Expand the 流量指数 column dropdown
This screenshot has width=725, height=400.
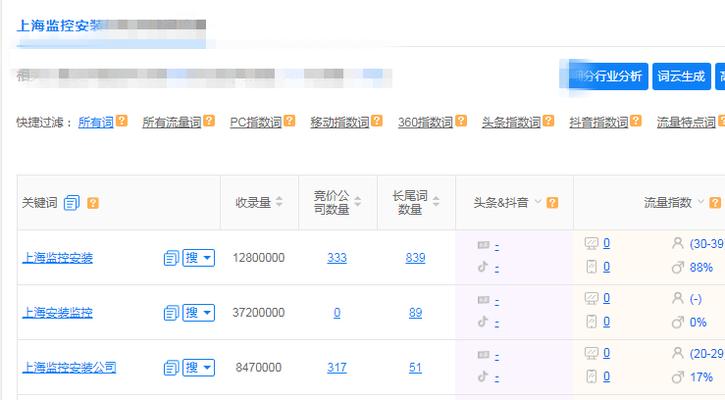tap(700, 202)
